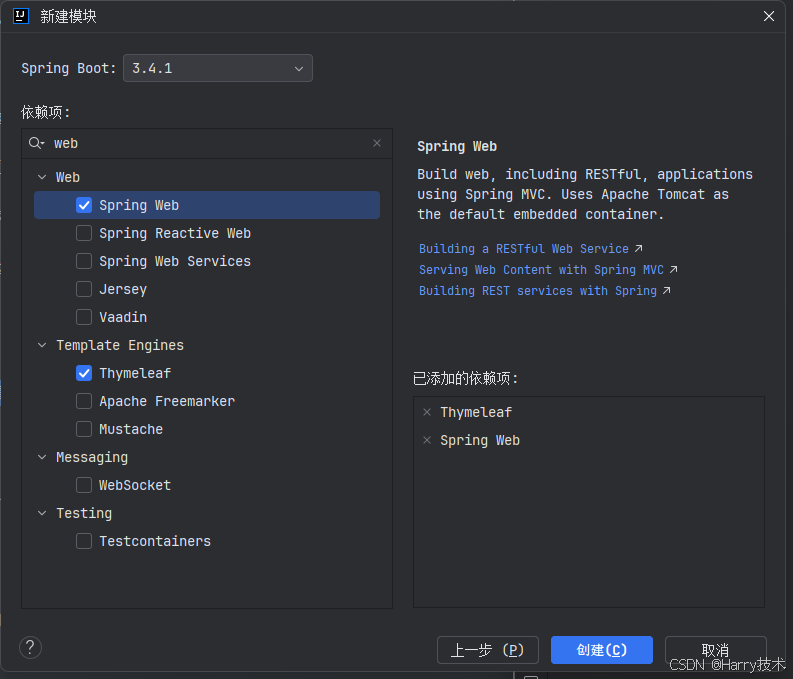Select the Testcontainers row label
Image resolution: width=793 pixels, height=679 pixels.
155,541
